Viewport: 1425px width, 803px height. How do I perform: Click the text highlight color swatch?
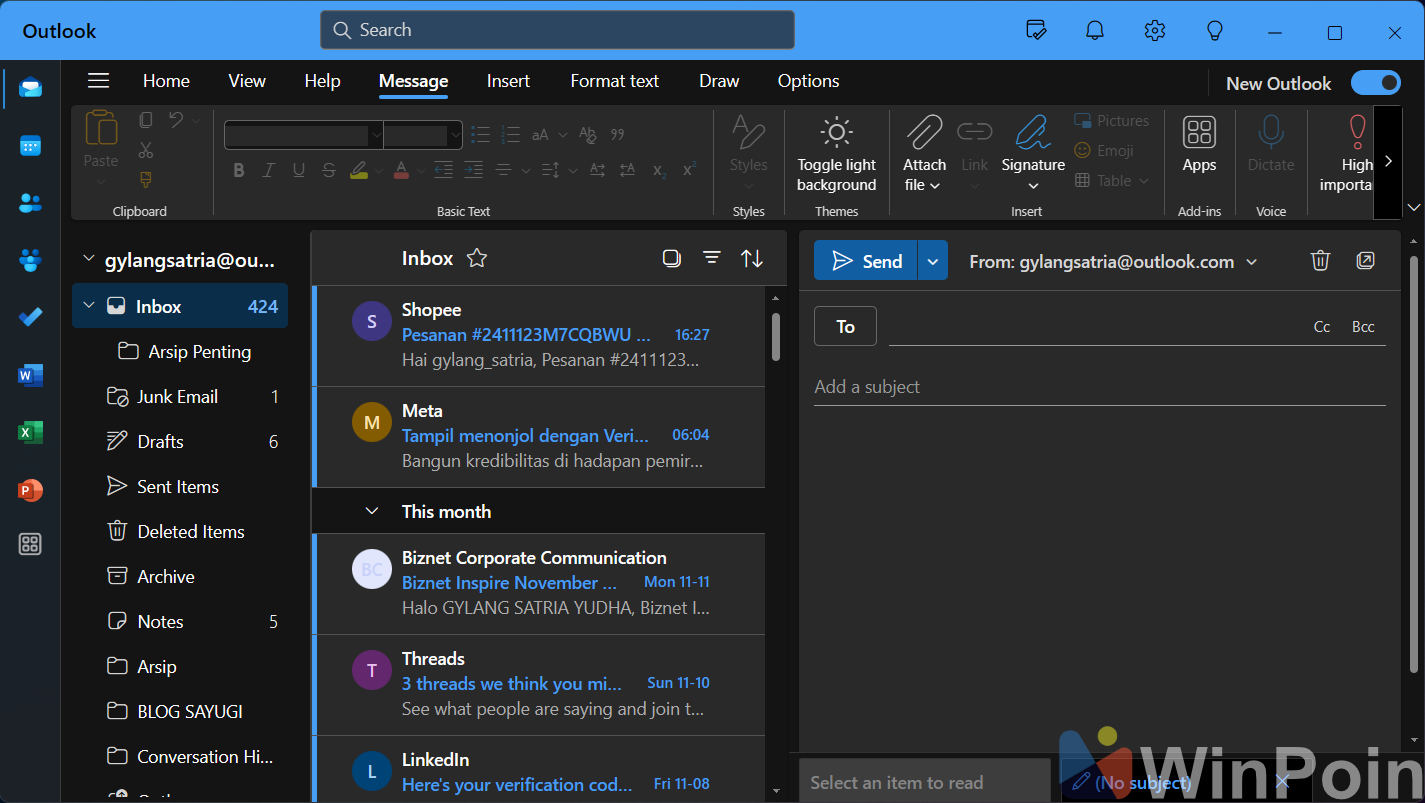tap(360, 170)
